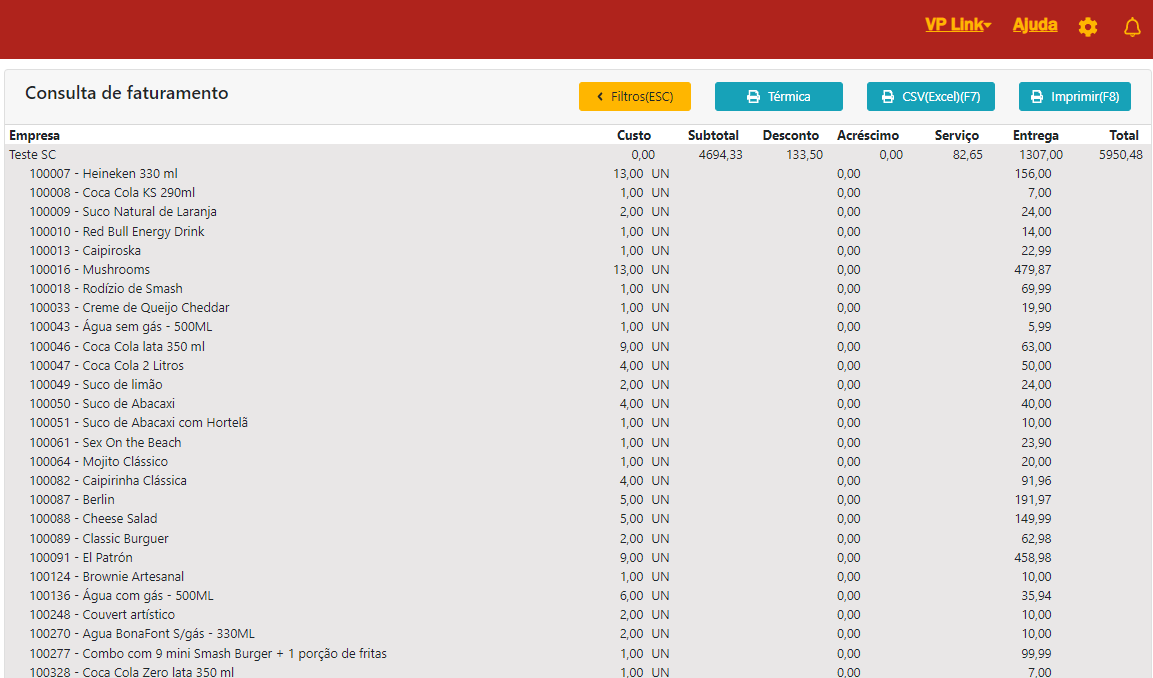
Task: Open the Ajuda help link
Action: tap(1035, 25)
